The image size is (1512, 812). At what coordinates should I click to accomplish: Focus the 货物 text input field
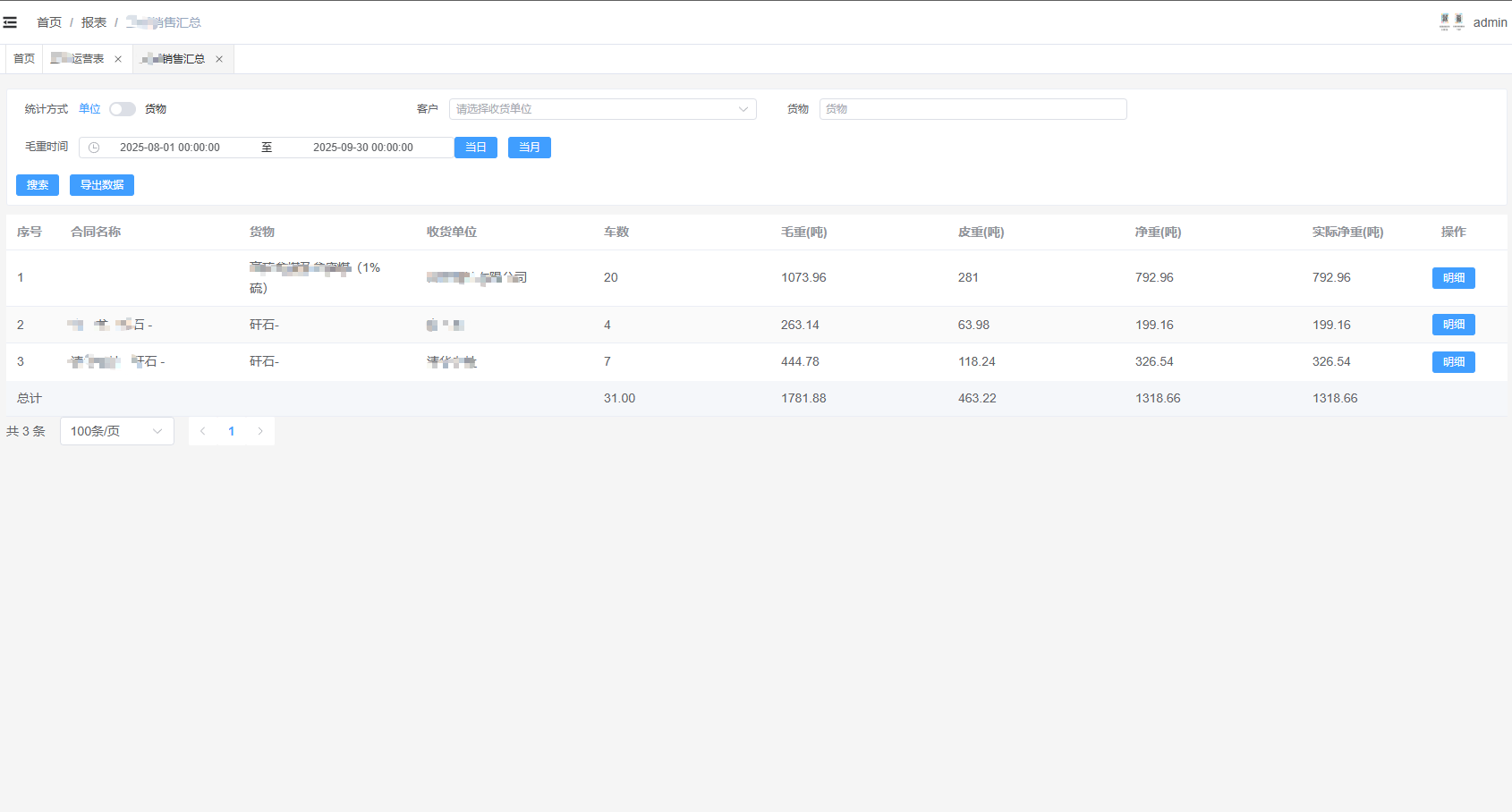tap(973, 109)
